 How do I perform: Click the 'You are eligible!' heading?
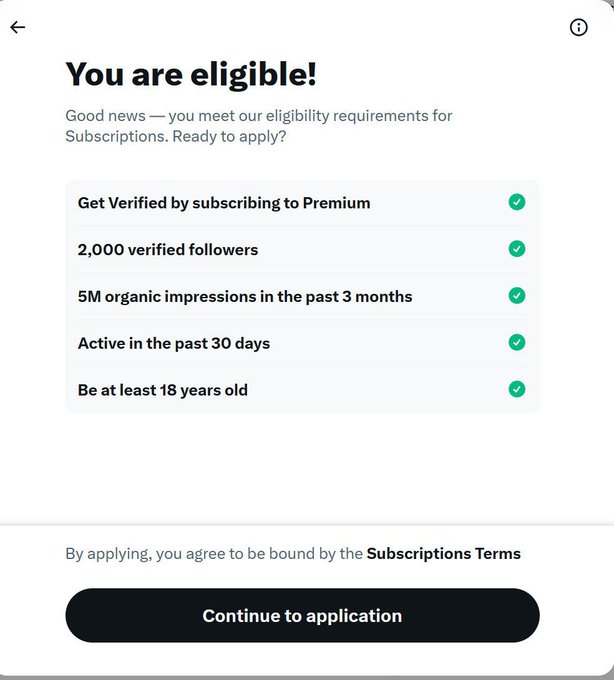pos(190,75)
